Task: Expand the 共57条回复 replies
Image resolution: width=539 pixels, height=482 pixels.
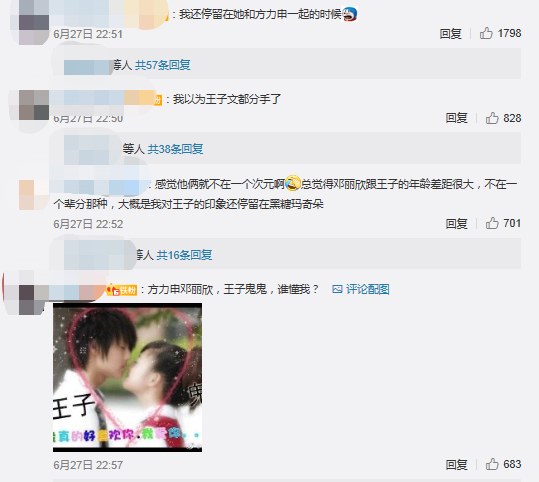Action: [x=163, y=65]
